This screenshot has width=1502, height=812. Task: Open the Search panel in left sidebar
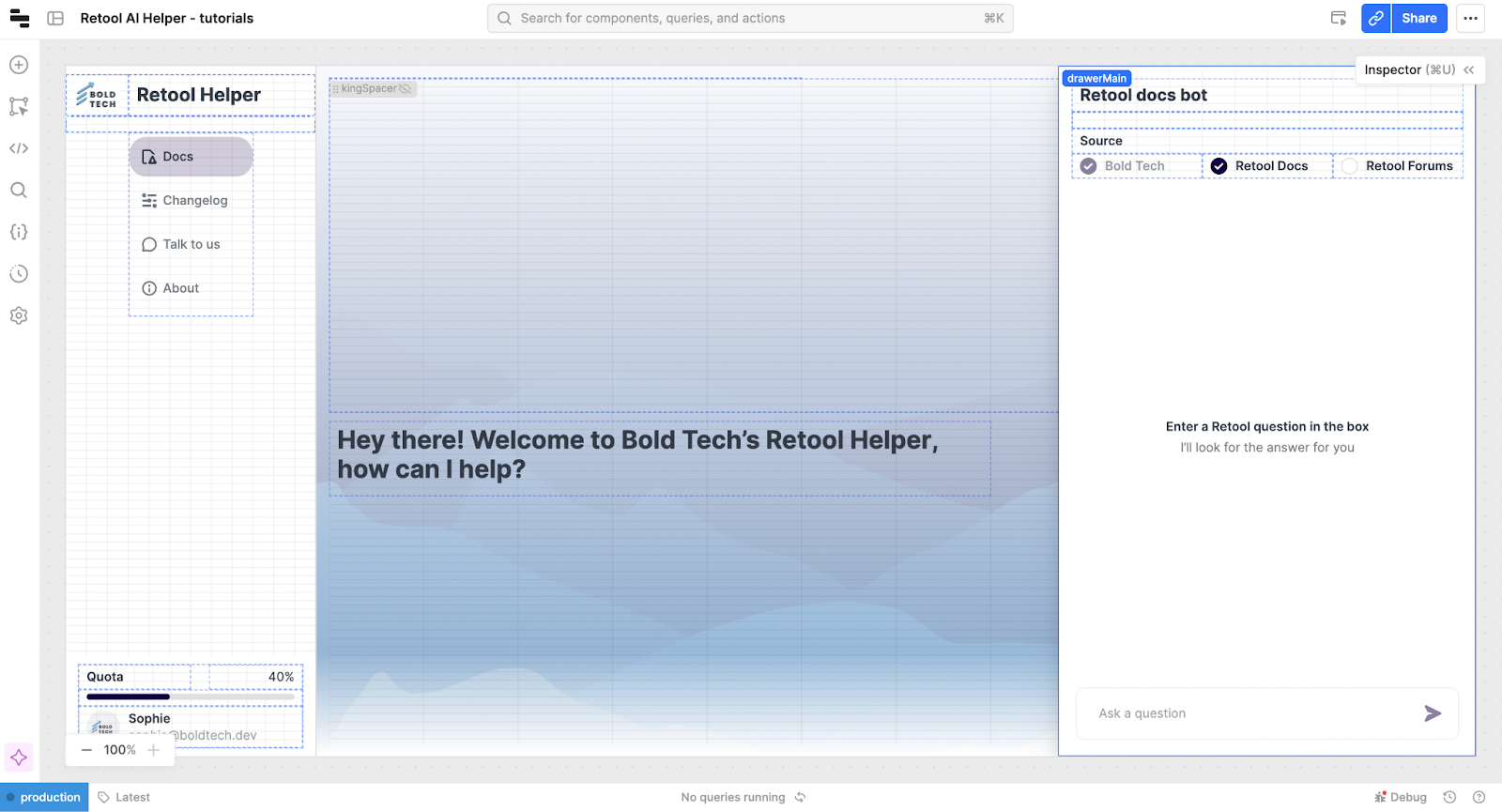click(19, 191)
